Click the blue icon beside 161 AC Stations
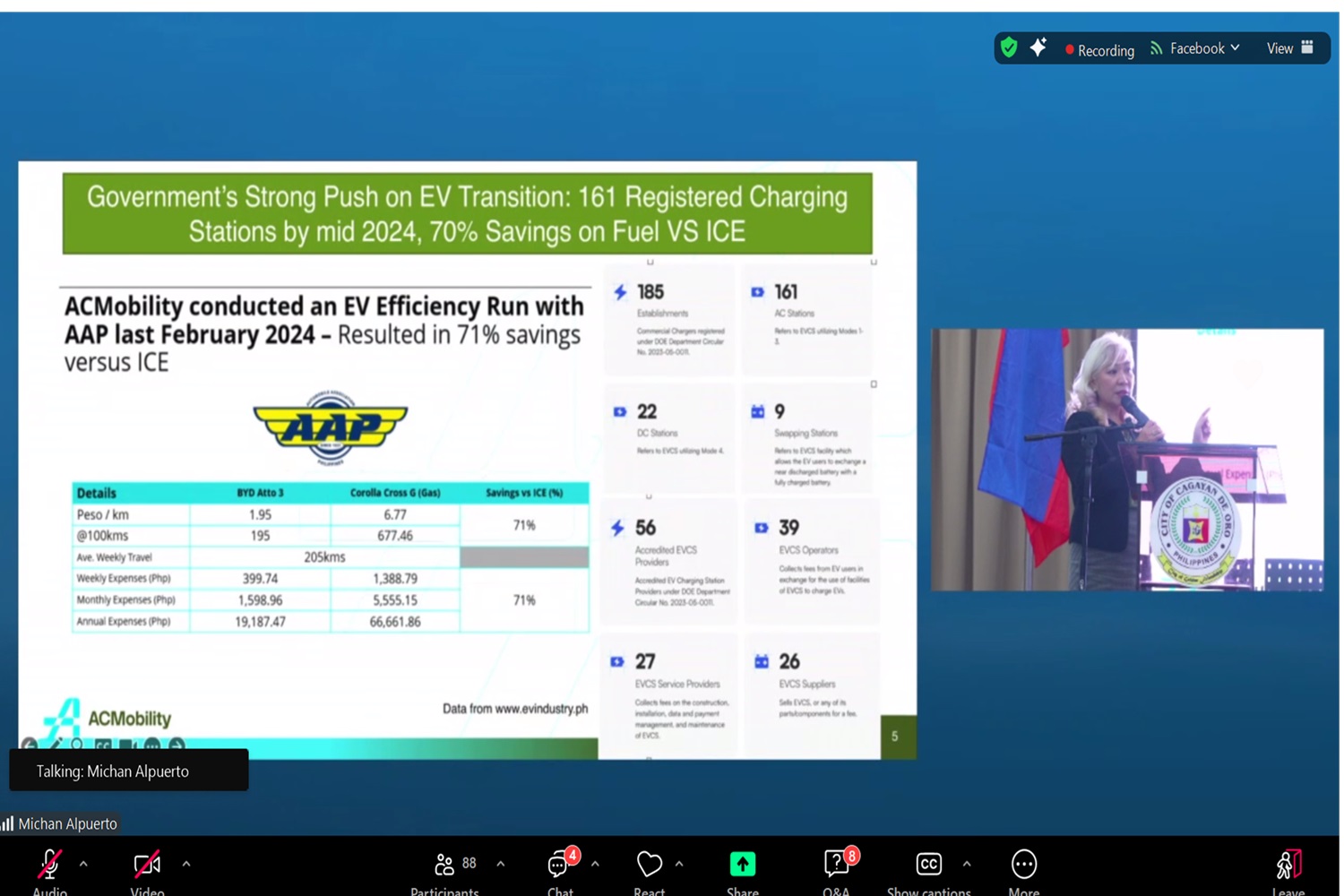The width and height of the screenshot is (1344, 896). coord(757,292)
